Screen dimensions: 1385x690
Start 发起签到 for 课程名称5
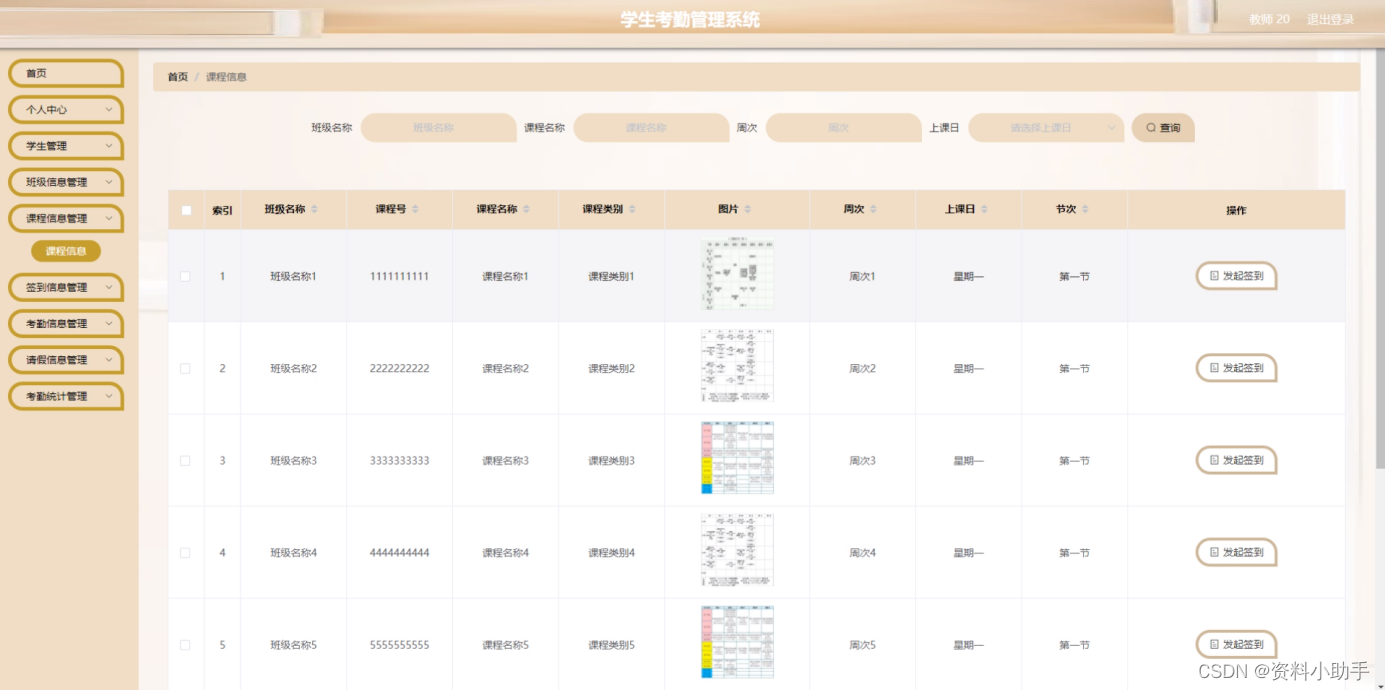1236,645
